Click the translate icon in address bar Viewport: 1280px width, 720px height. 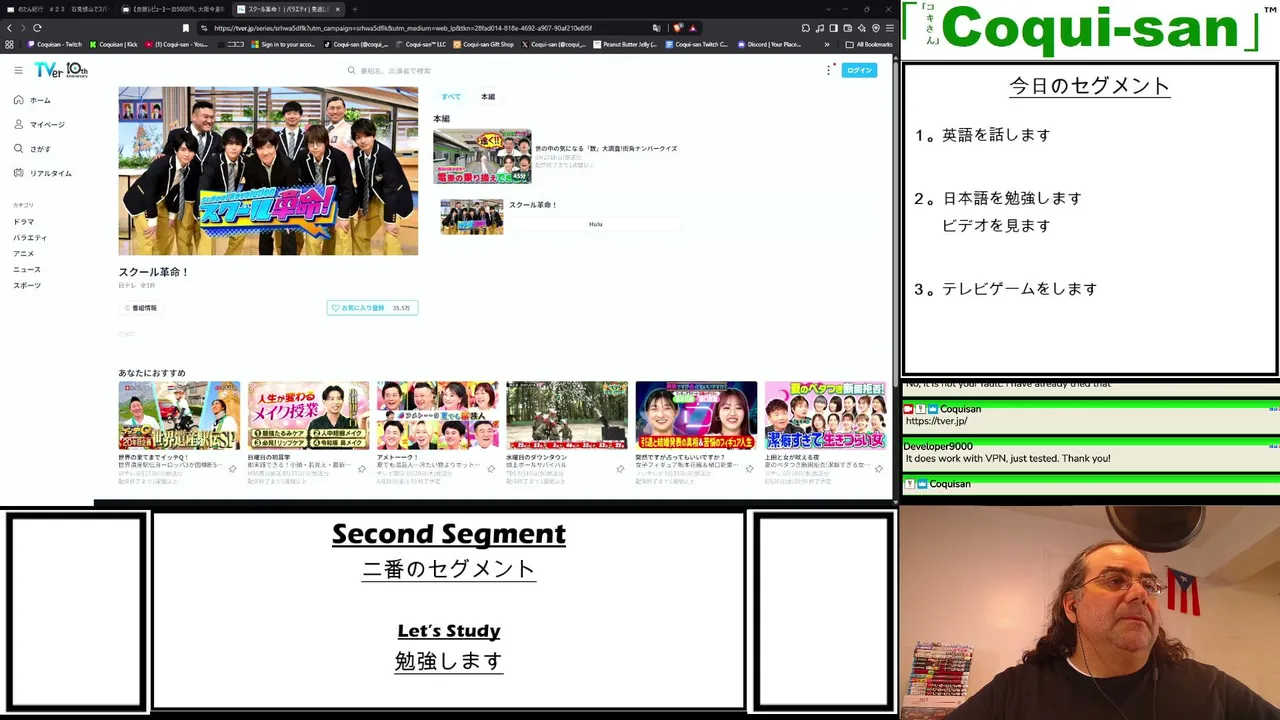[x=656, y=28]
